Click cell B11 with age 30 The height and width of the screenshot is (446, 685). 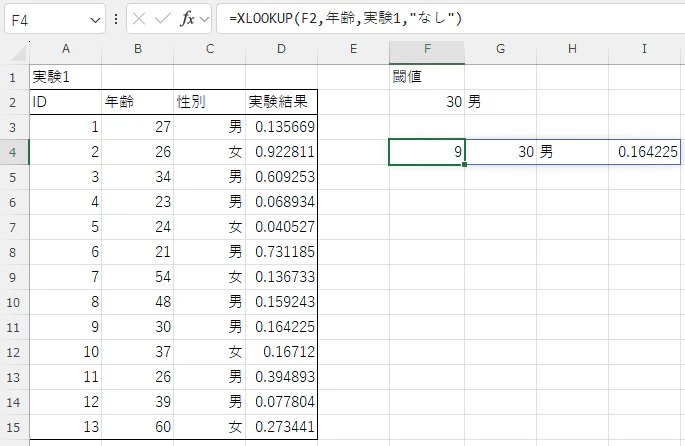[x=138, y=327]
